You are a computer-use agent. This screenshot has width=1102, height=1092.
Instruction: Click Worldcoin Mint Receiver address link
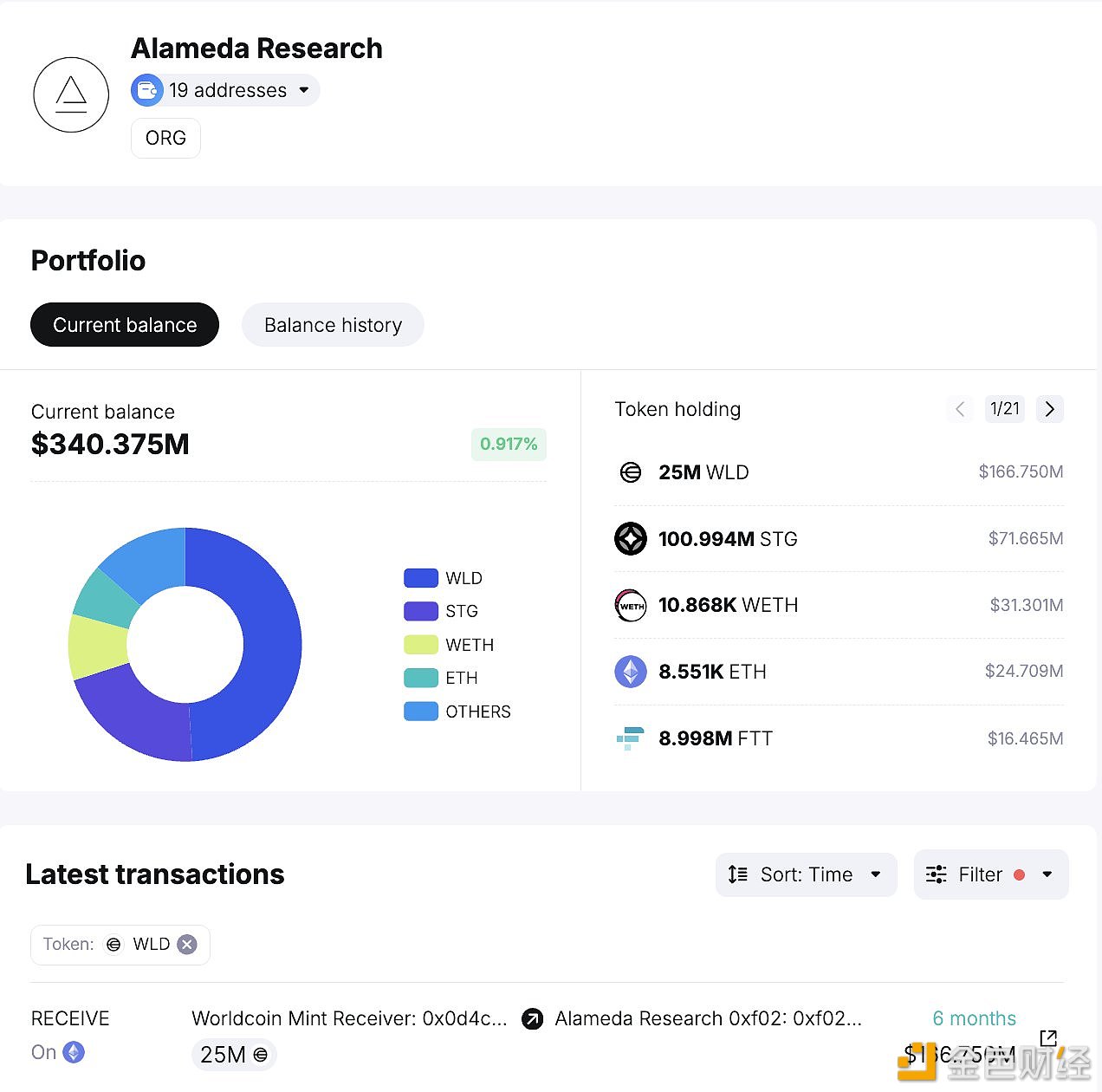[x=349, y=1018]
